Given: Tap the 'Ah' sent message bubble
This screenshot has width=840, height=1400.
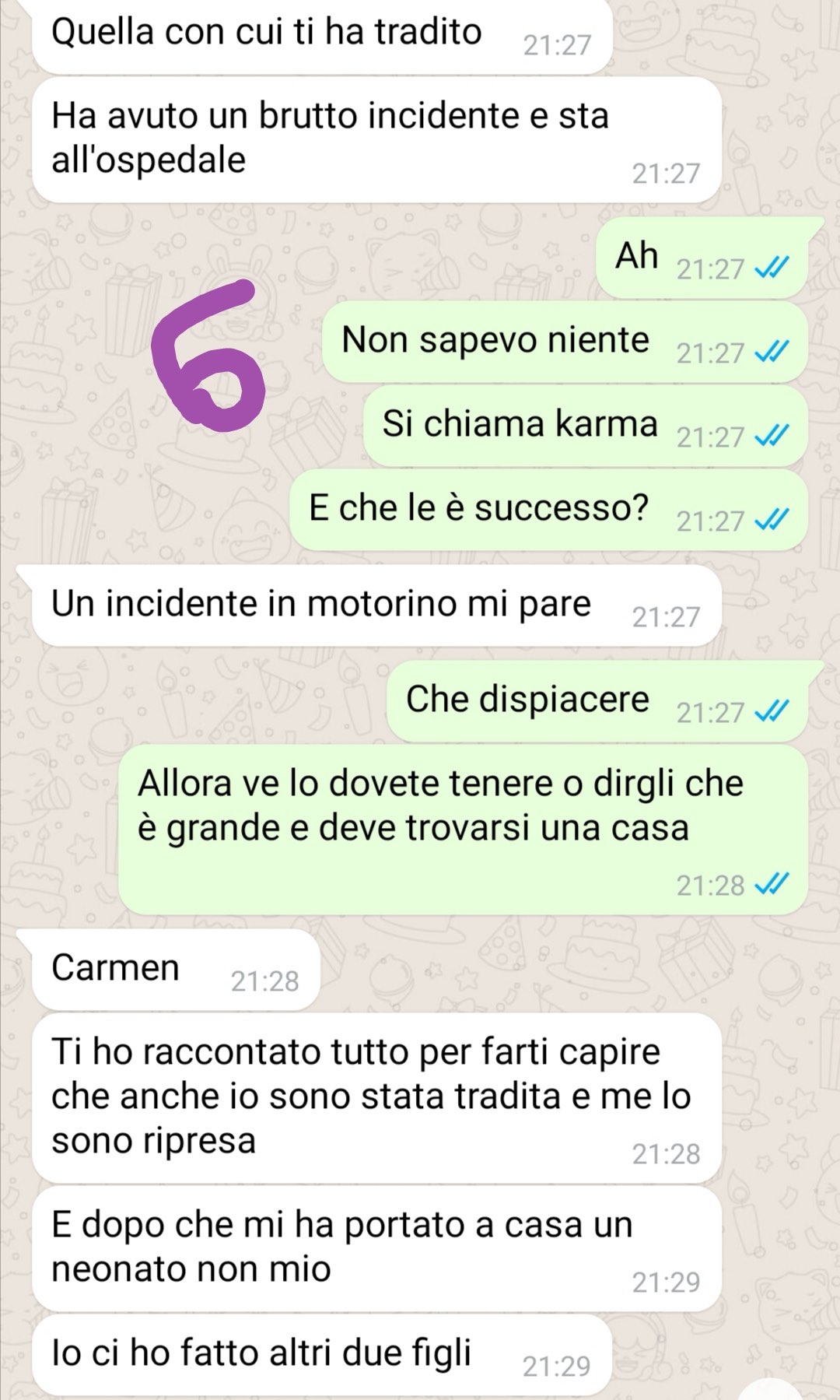Looking at the screenshot, I should tap(702, 258).
